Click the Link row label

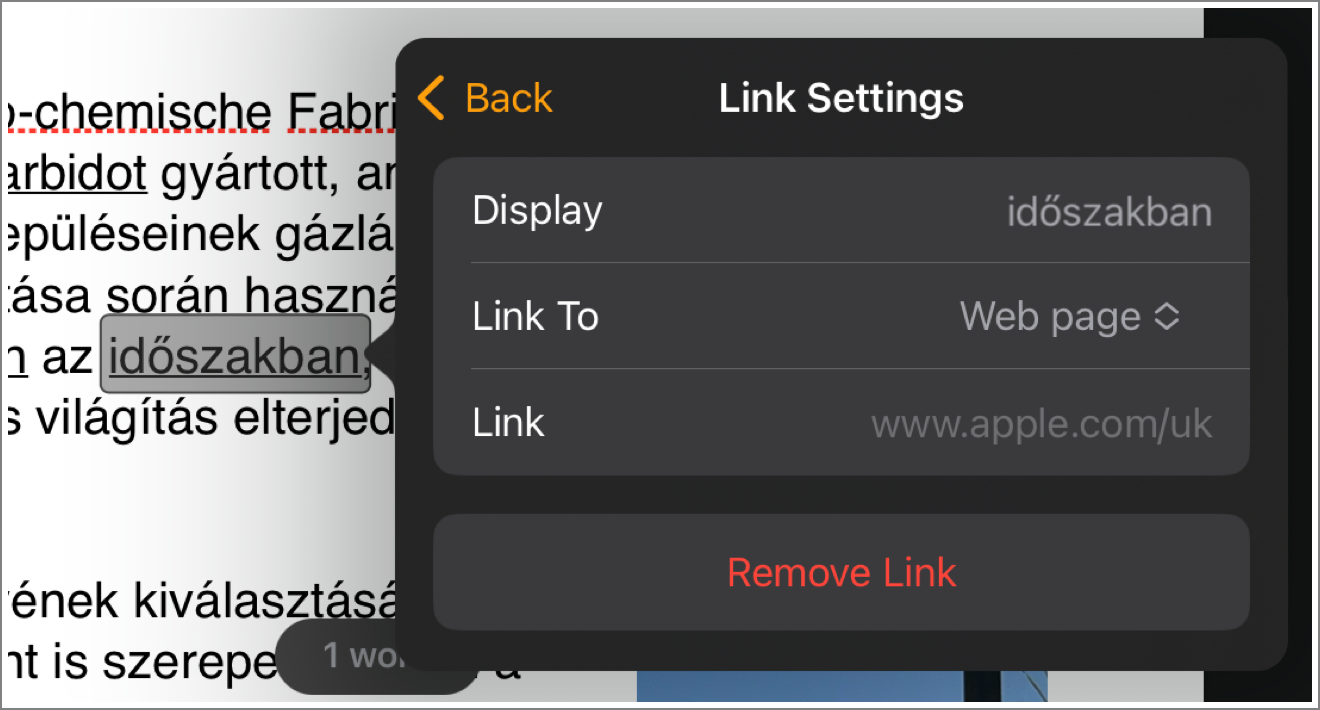(508, 423)
